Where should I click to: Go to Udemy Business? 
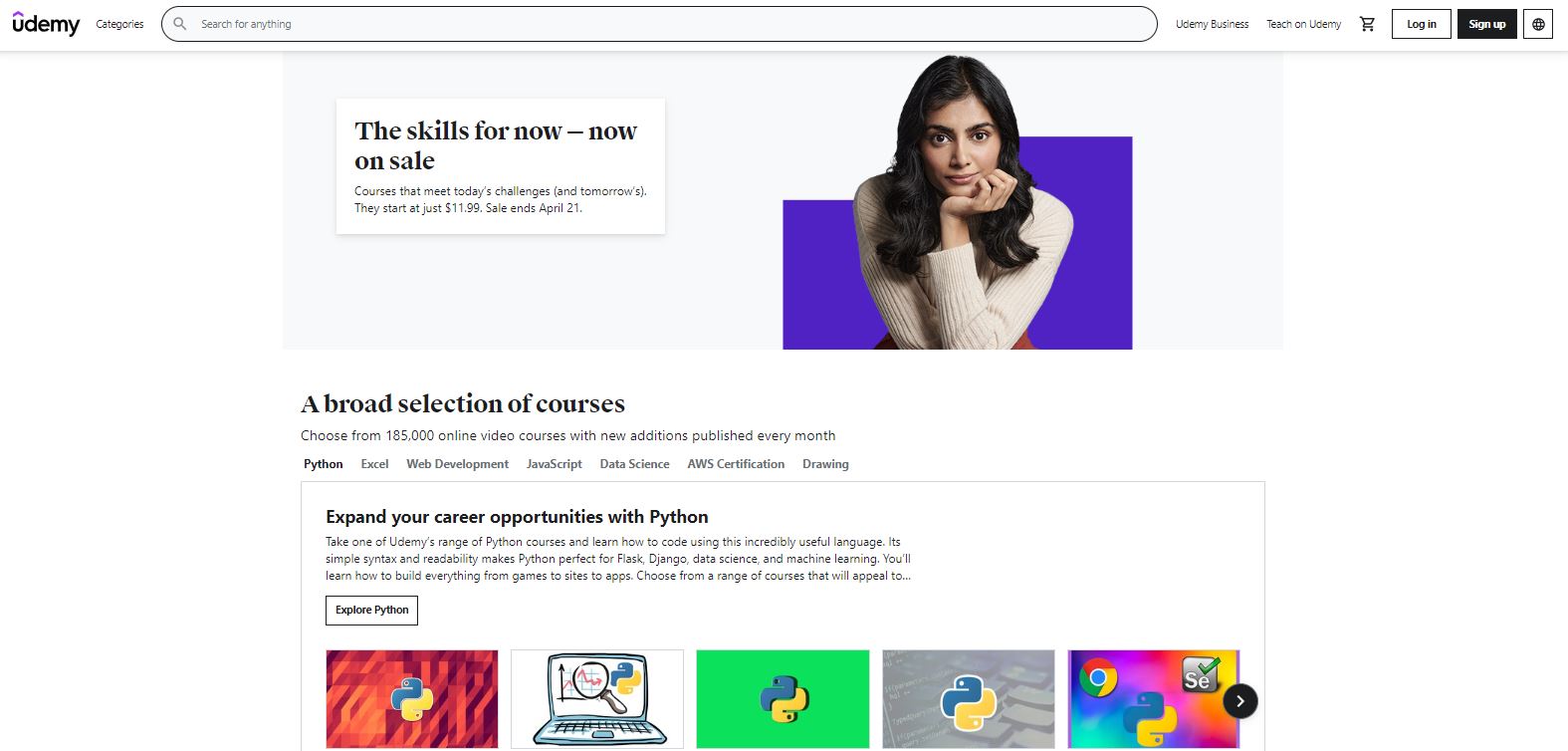(x=1212, y=24)
